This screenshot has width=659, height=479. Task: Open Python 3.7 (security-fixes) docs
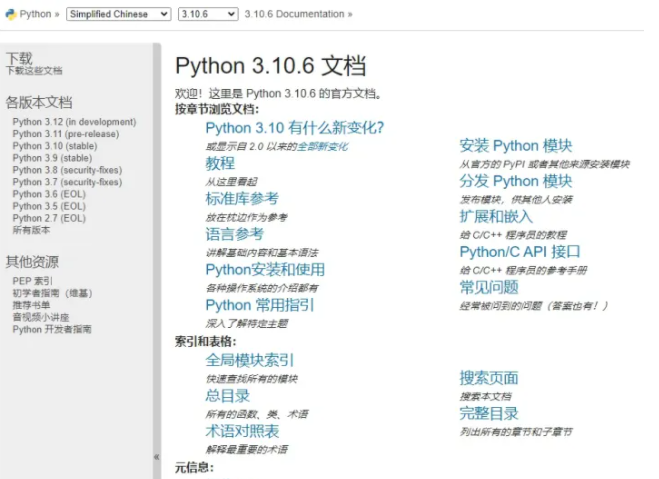[x=67, y=182]
